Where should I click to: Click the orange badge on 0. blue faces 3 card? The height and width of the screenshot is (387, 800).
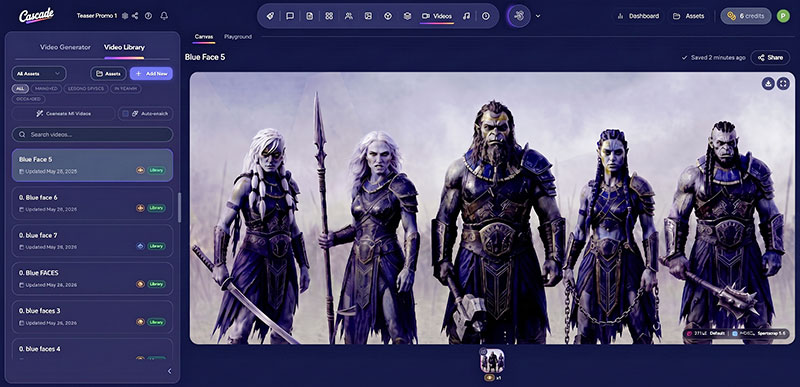tap(140, 322)
